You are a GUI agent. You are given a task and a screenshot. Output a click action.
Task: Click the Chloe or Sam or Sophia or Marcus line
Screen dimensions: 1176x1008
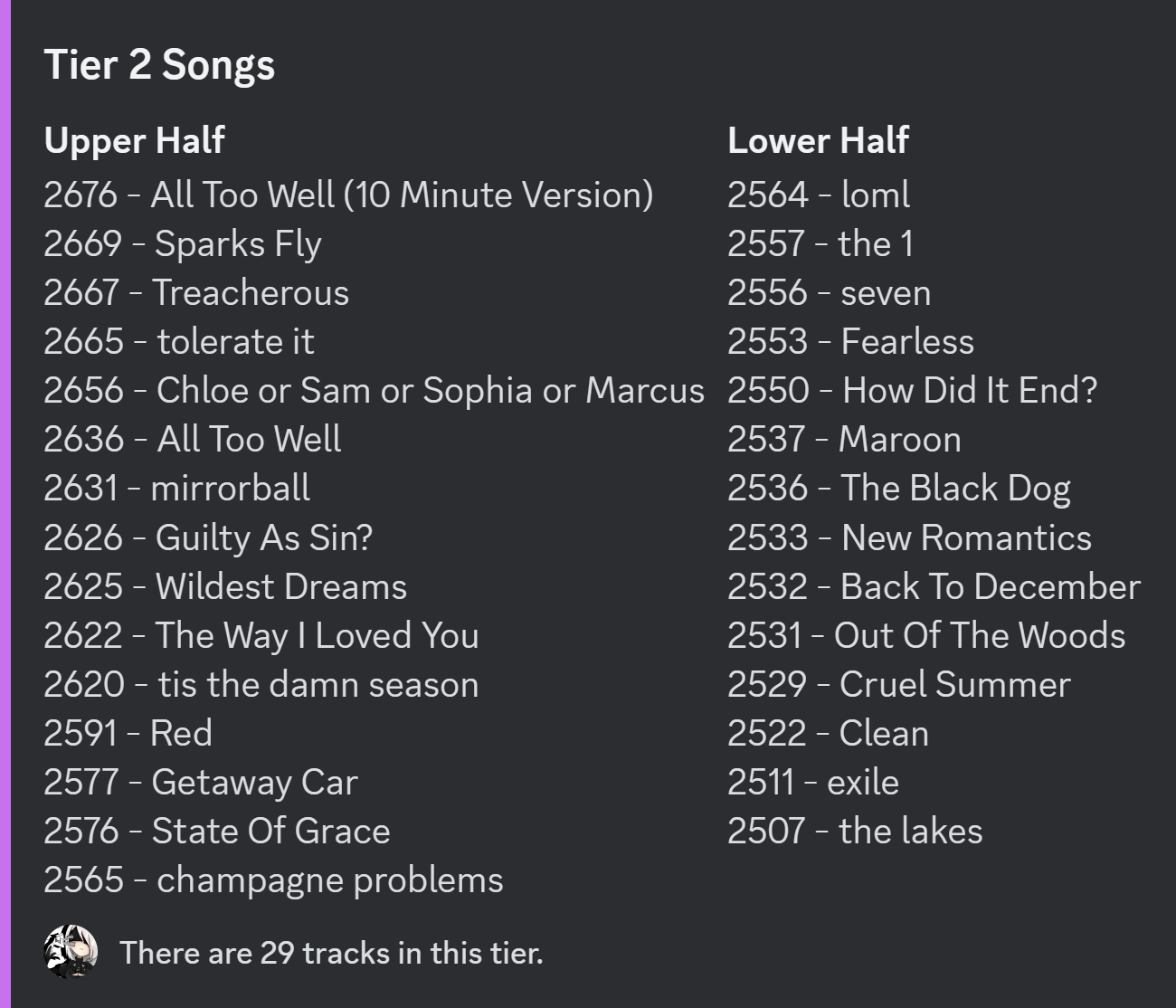[374, 390]
